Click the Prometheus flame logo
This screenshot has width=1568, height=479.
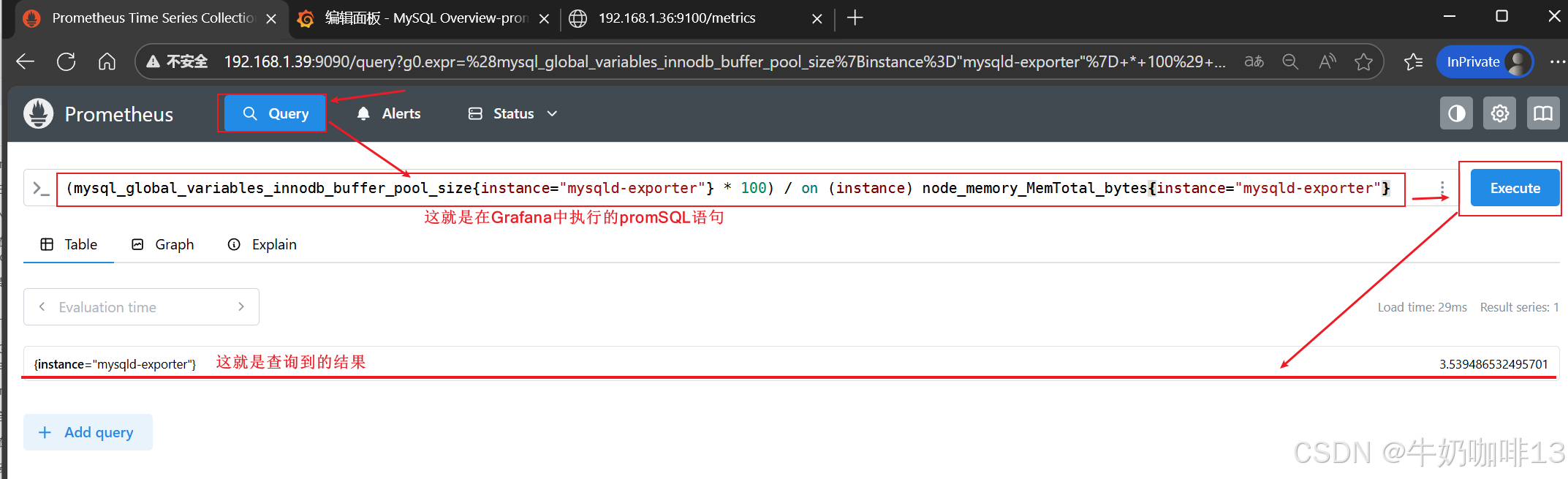click(x=39, y=113)
